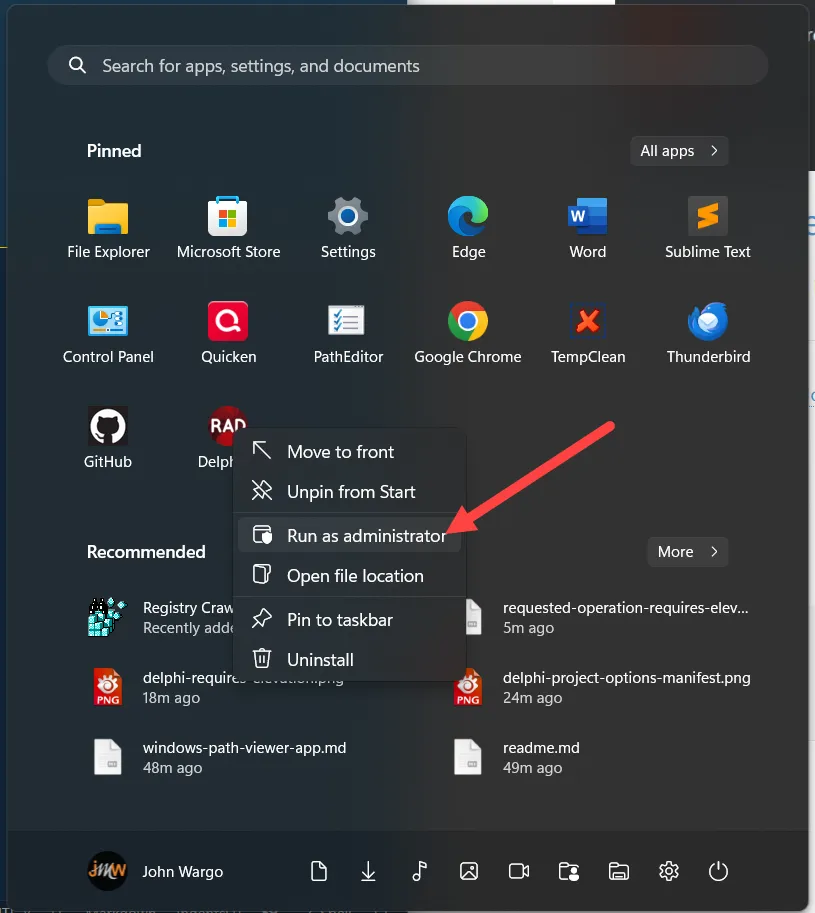Launch Thunderbird mail app

pyautogui.click(x=707, y=334)
